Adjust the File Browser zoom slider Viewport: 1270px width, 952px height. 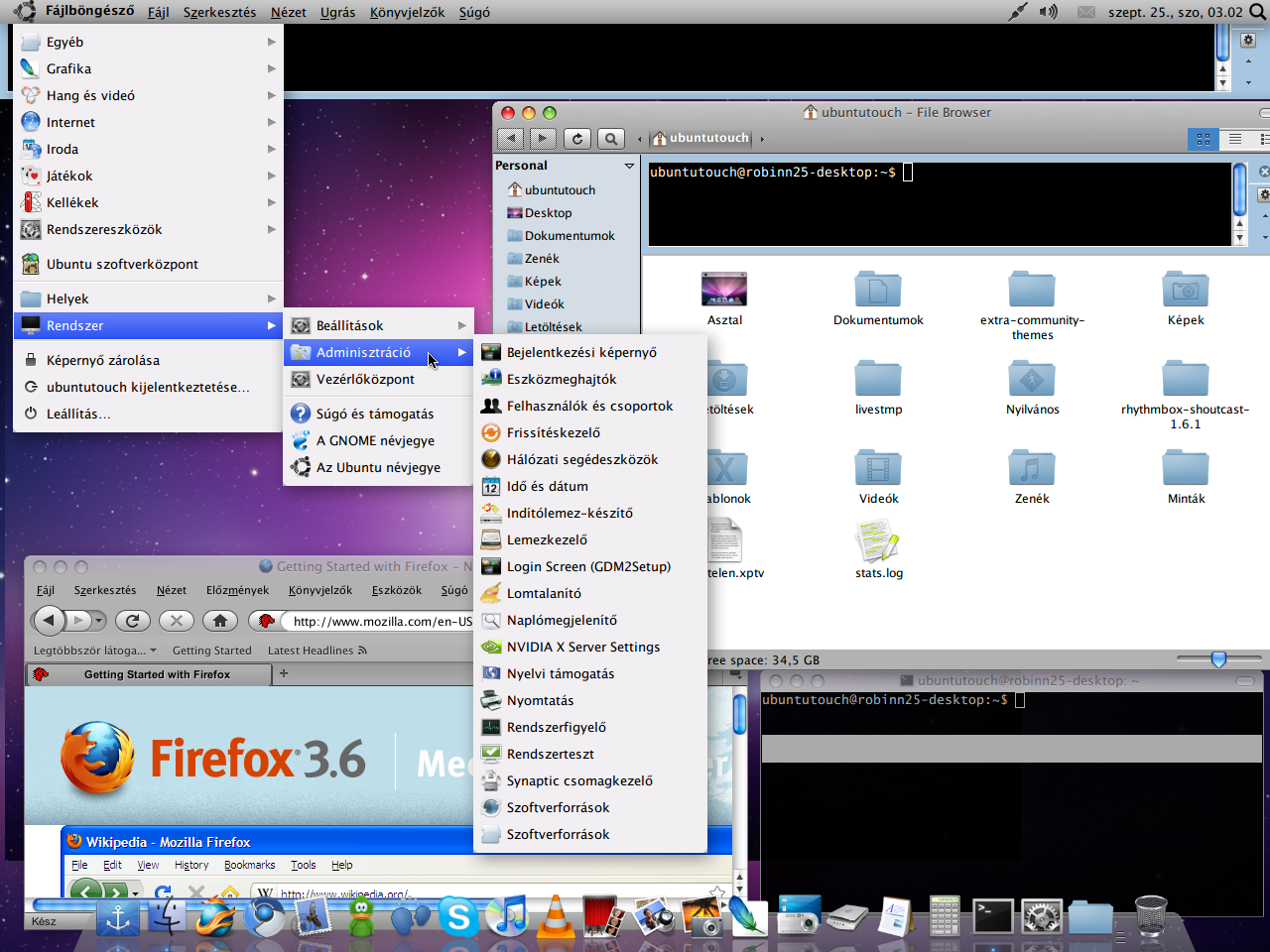click(x=1218, y=659)
